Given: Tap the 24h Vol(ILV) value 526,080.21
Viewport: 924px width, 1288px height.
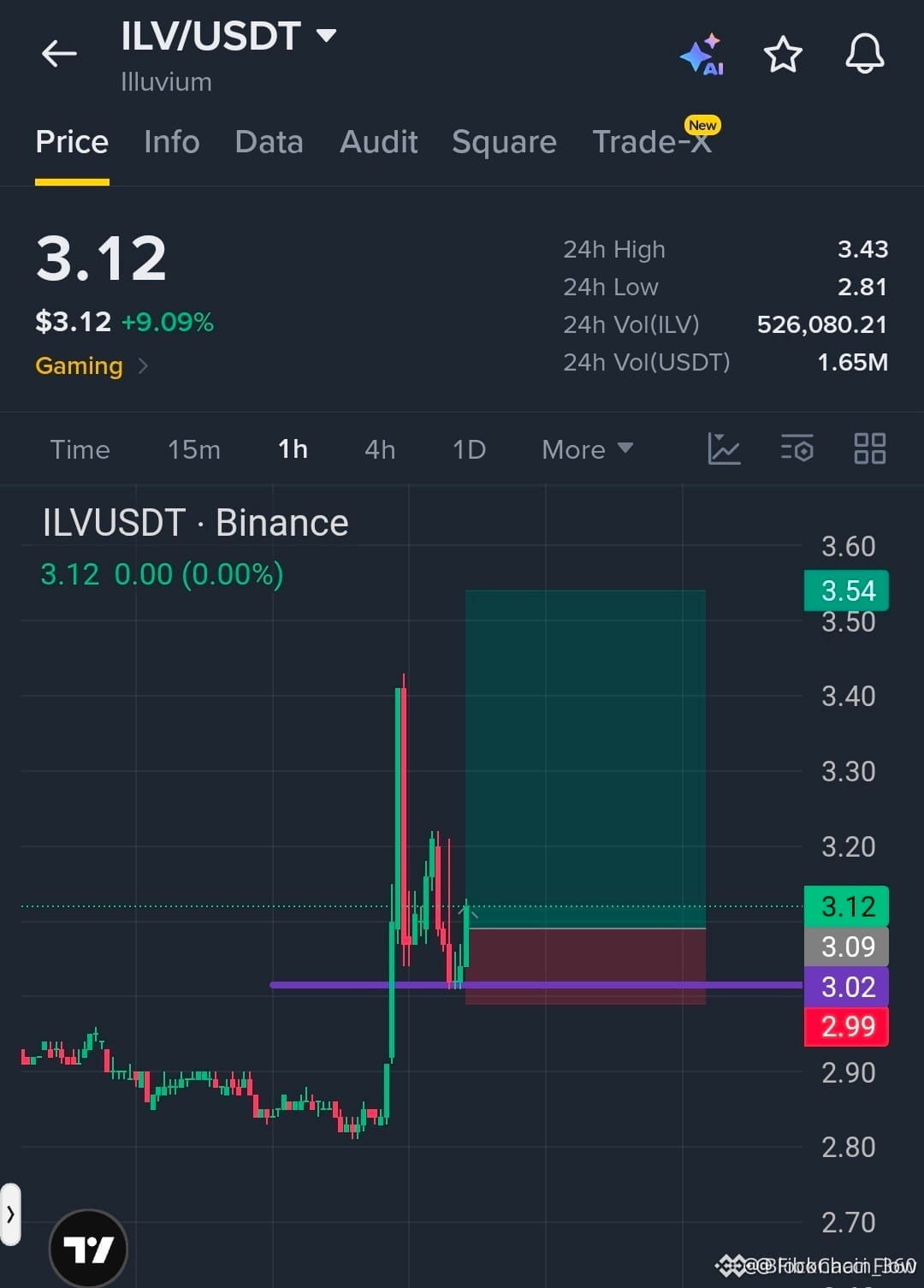Looking at the screenshot, I should (x=822, y=324).
